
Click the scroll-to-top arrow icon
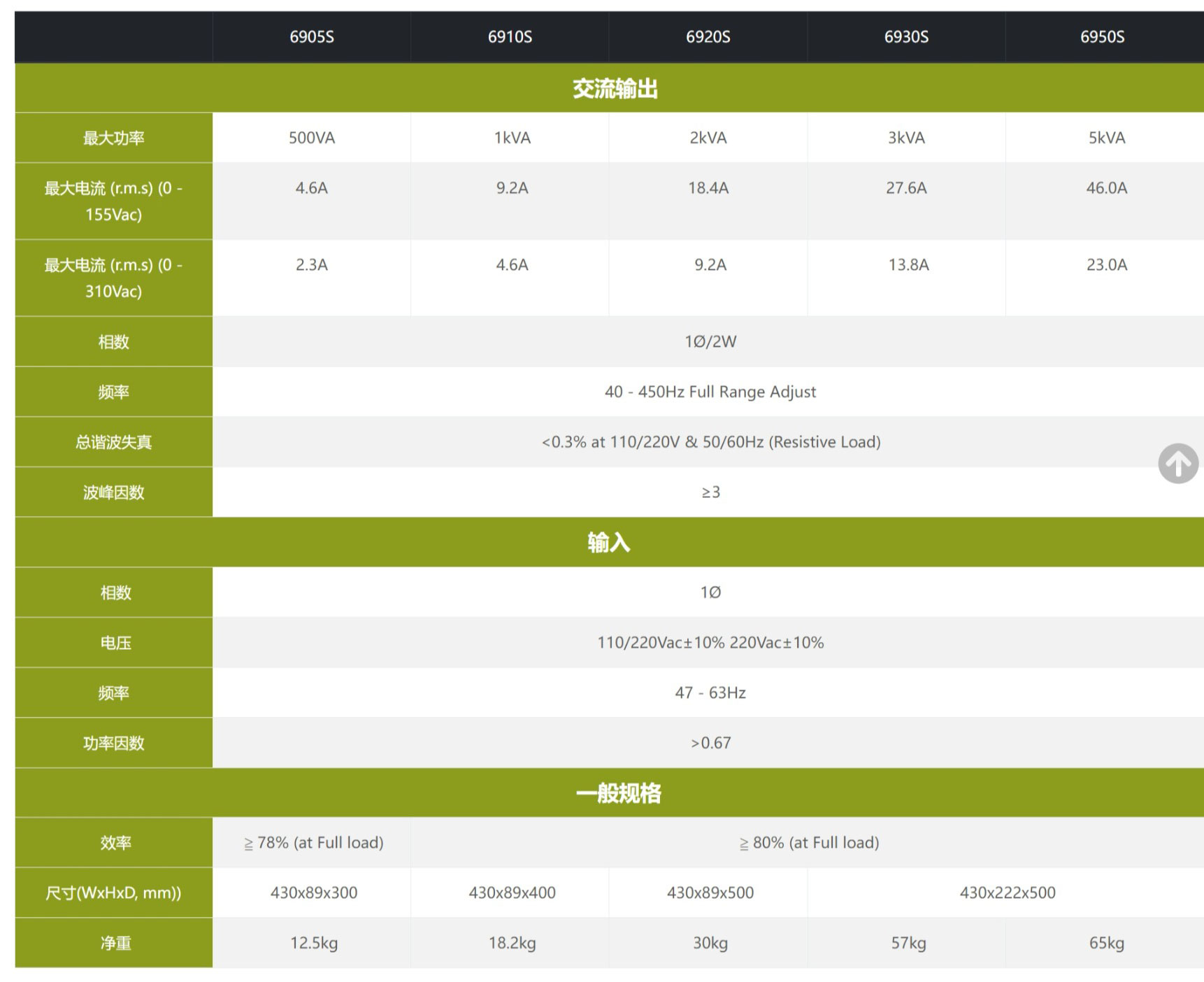click(1178, 463)
